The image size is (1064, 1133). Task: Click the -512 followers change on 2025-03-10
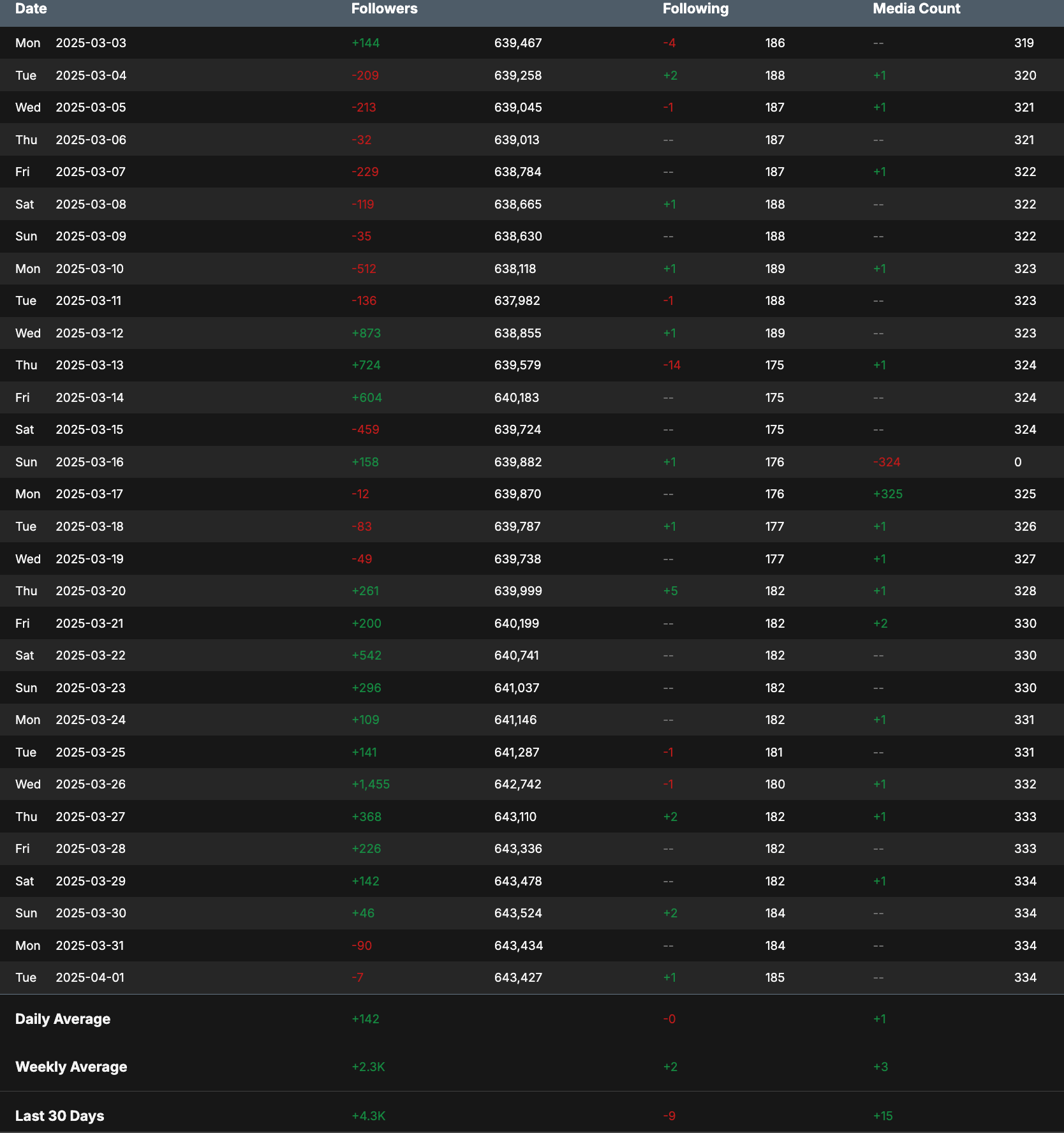pos(364,269)
